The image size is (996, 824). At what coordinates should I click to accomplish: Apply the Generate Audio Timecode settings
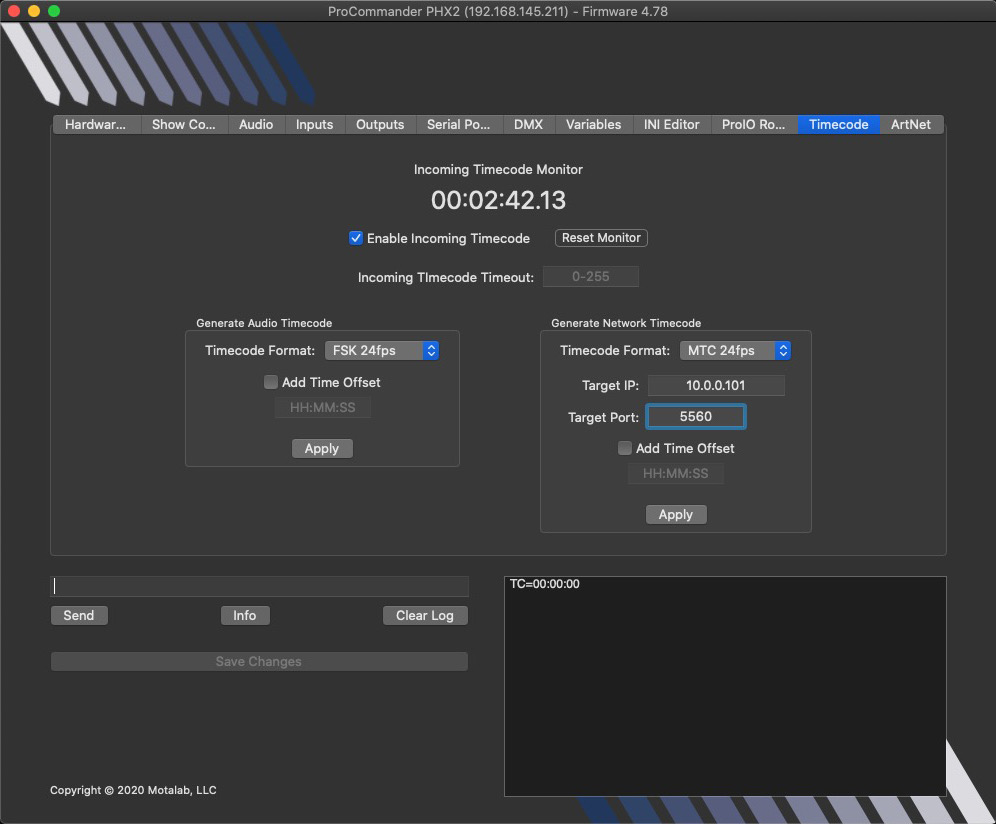(x=322, y=449)
